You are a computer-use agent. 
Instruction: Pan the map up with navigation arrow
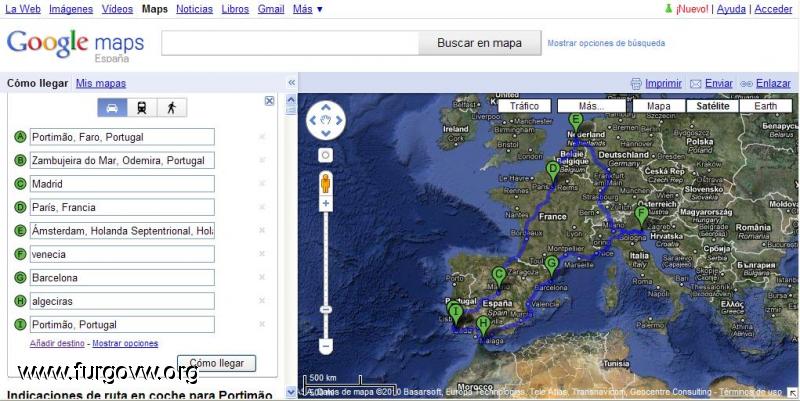tap(326, 108)
